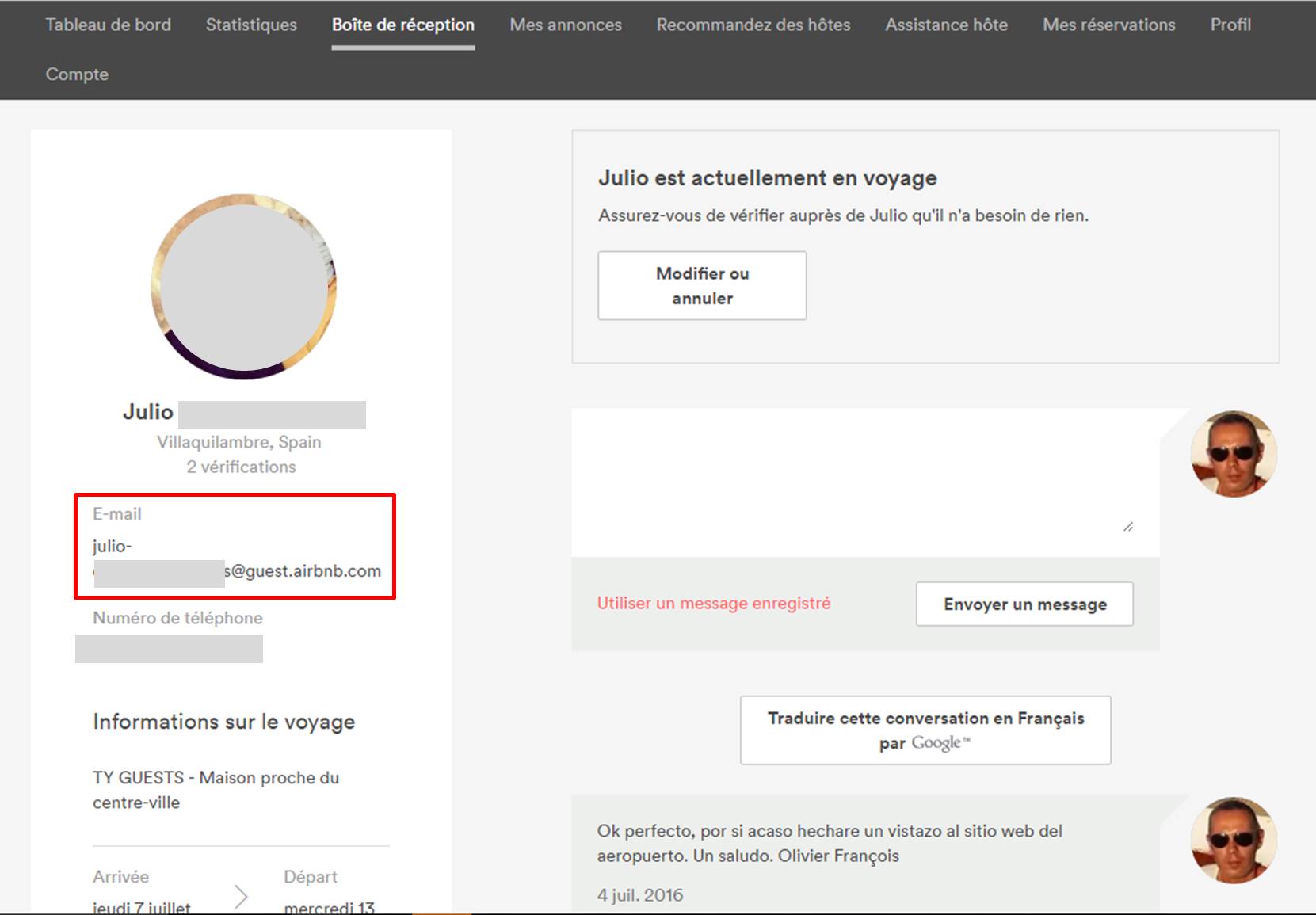
Task: Go to the Compte section
Action: (x=77, y=74)
